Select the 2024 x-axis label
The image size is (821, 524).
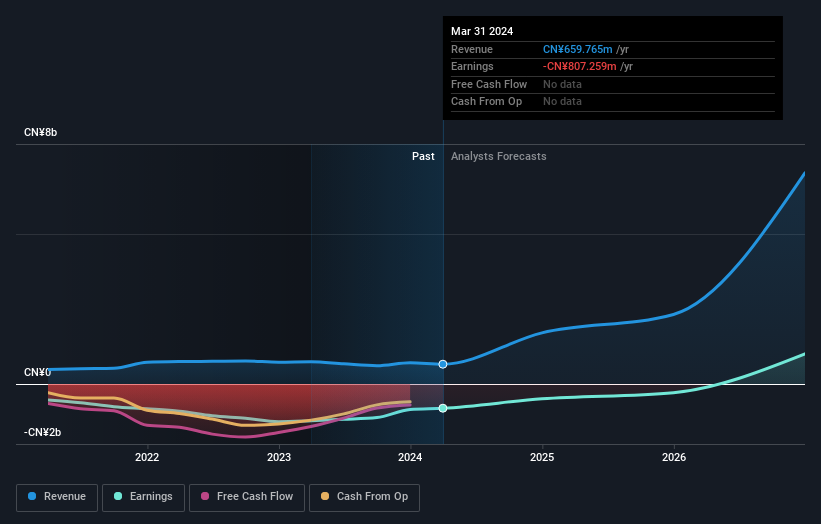(x=410, y=457)
